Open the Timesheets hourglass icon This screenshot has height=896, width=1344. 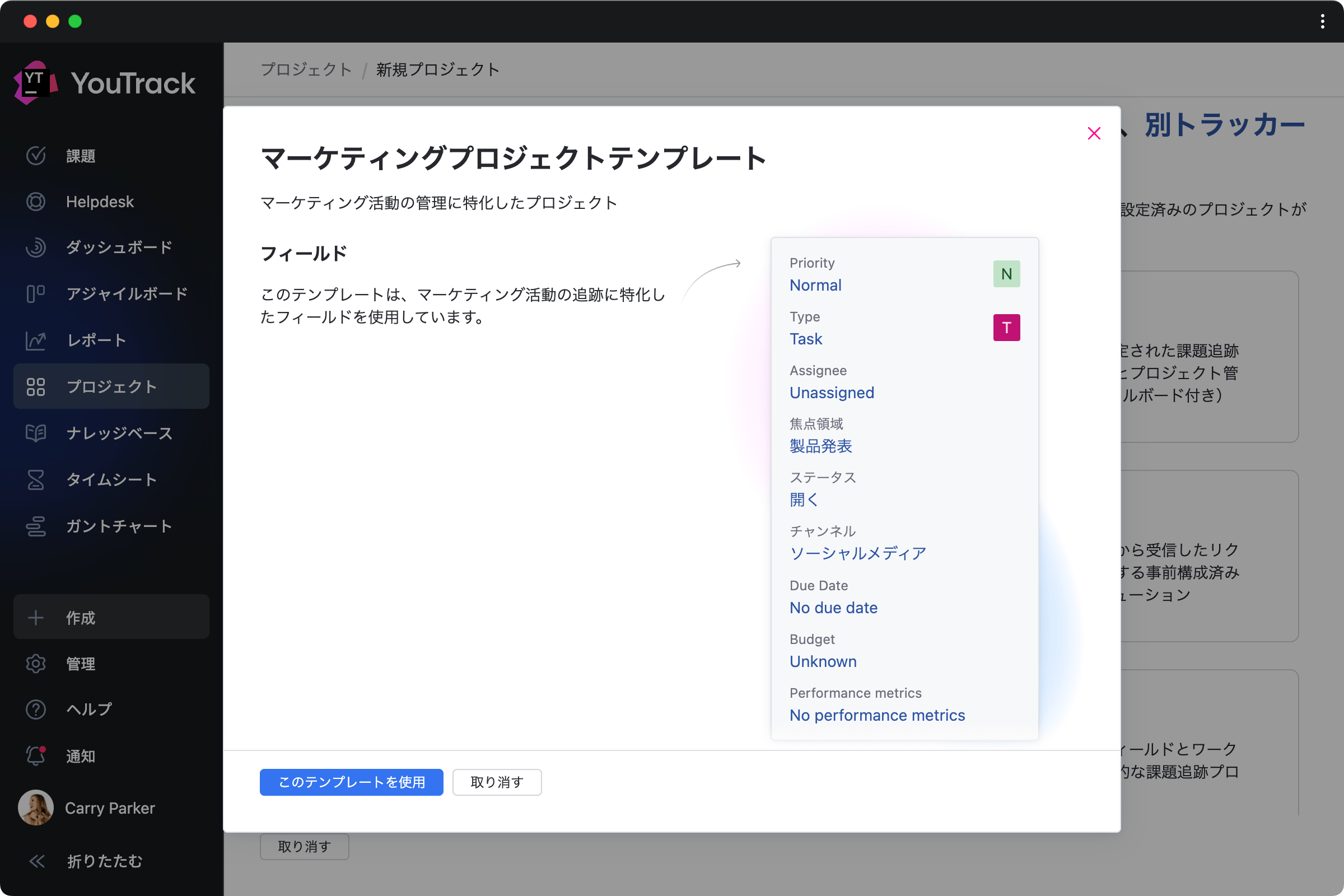tap(35, 479)
